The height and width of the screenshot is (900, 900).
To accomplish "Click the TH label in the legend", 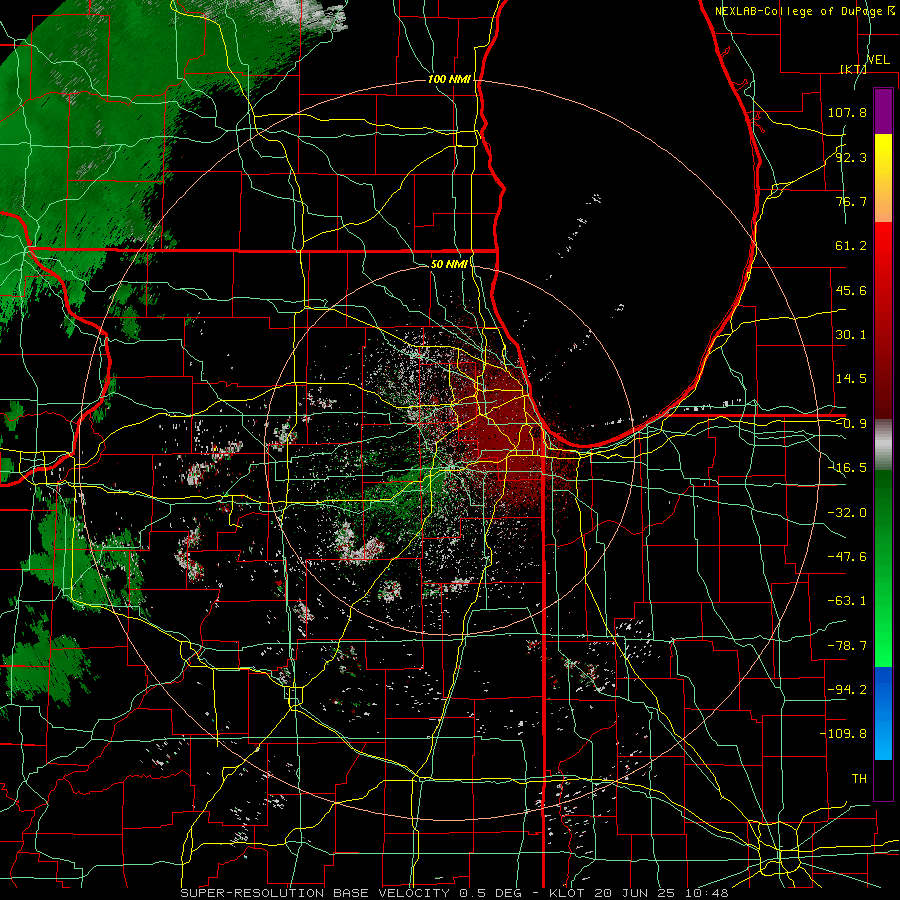I will [859, 779].
